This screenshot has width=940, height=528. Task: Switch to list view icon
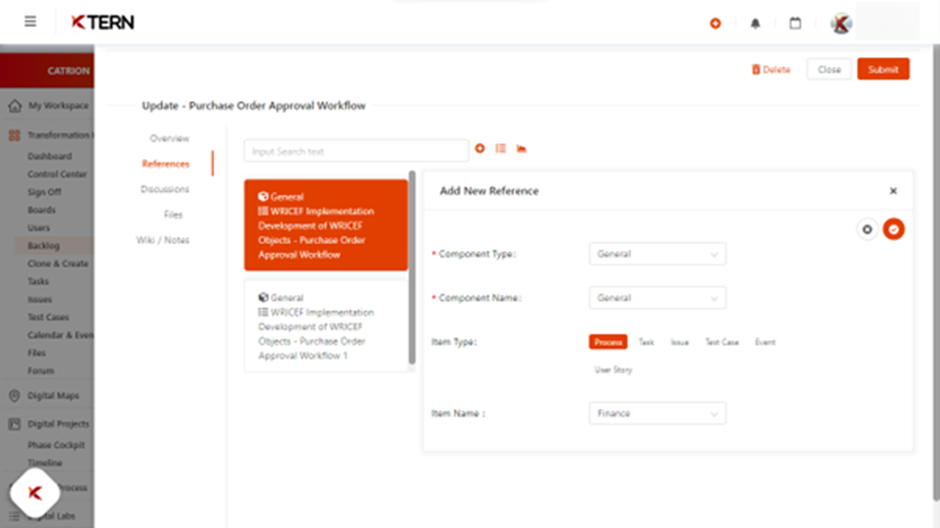[x=501, y=149]
